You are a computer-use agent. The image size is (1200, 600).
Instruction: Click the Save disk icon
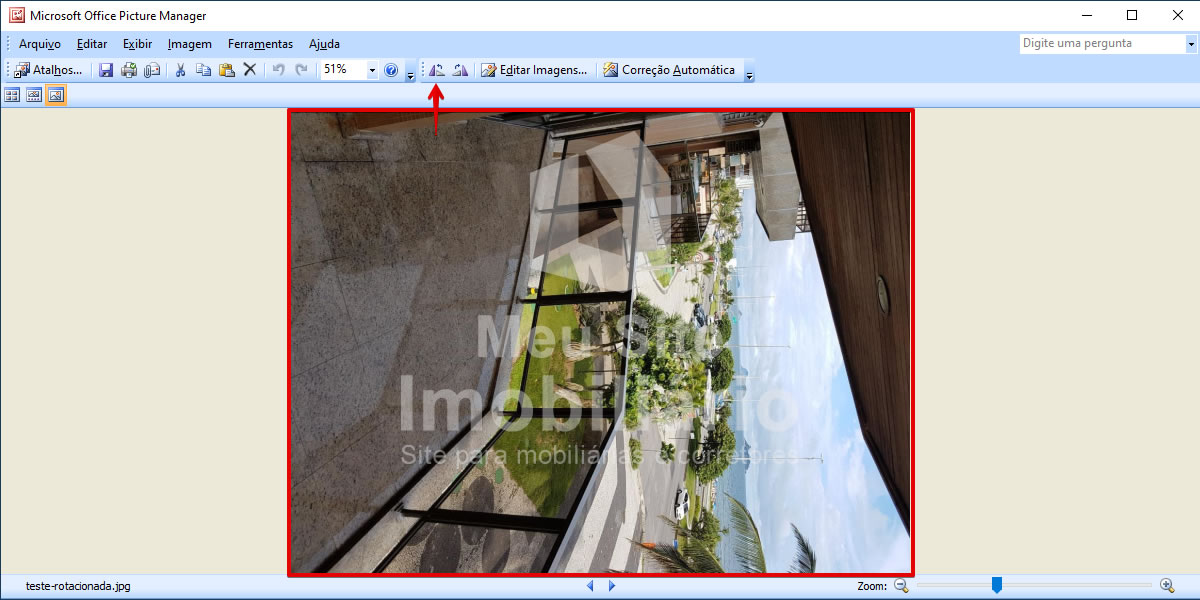[105, 70]
